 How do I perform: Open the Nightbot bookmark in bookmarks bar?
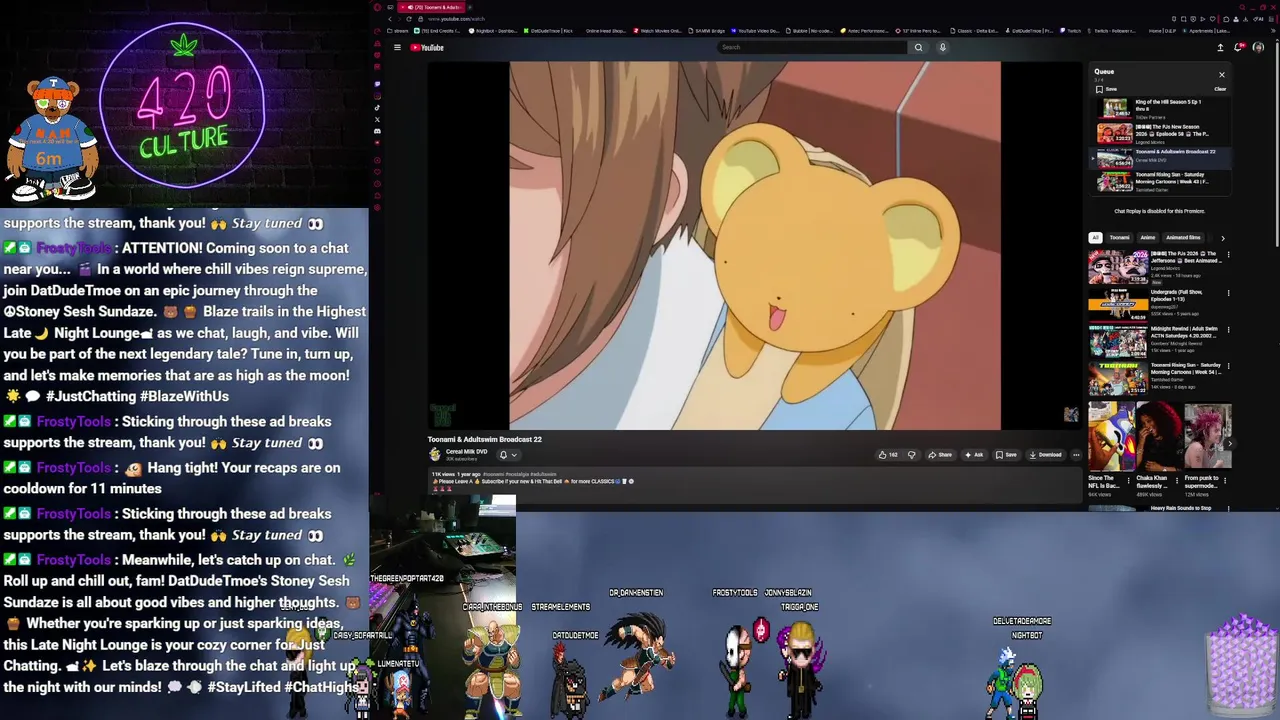point(495,31)
